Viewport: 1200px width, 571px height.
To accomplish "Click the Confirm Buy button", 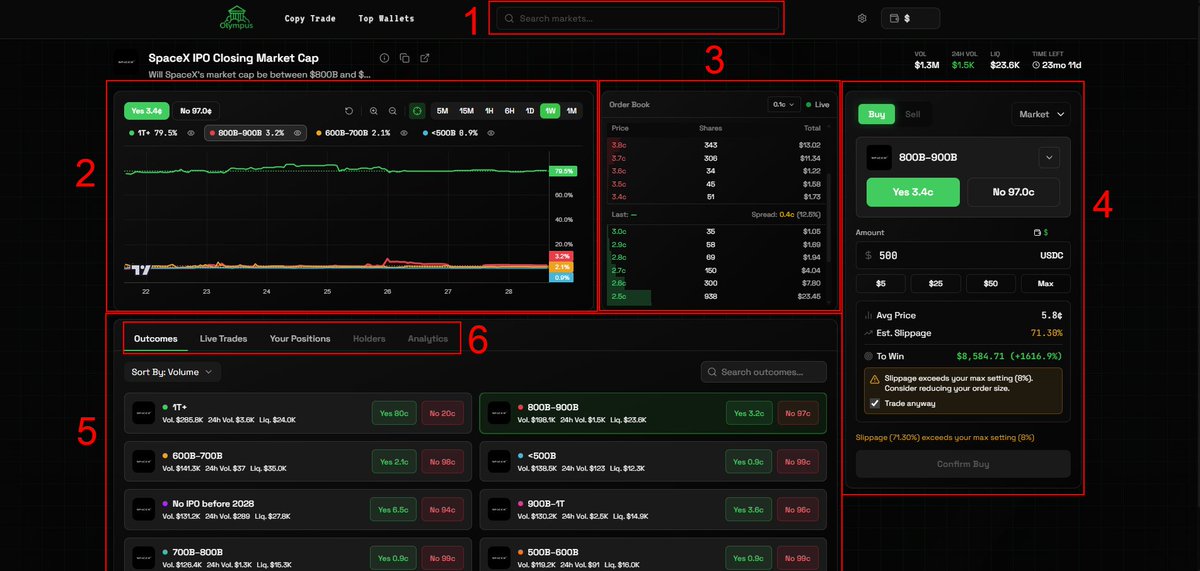I will coord(963,463).
